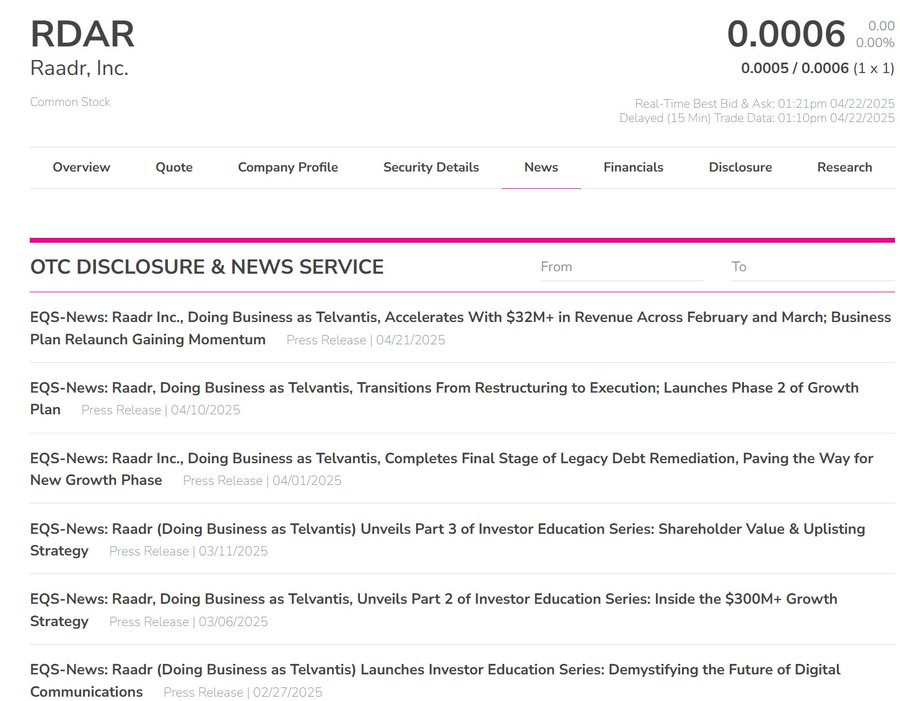Click the To date input field

tap(812, 267)
